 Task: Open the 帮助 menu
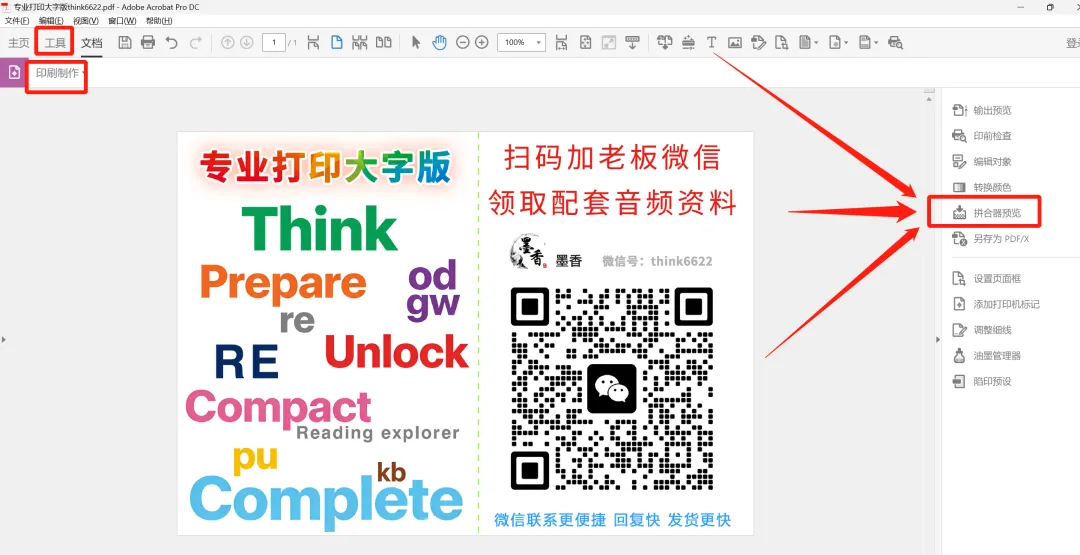(x=158, y=21)
